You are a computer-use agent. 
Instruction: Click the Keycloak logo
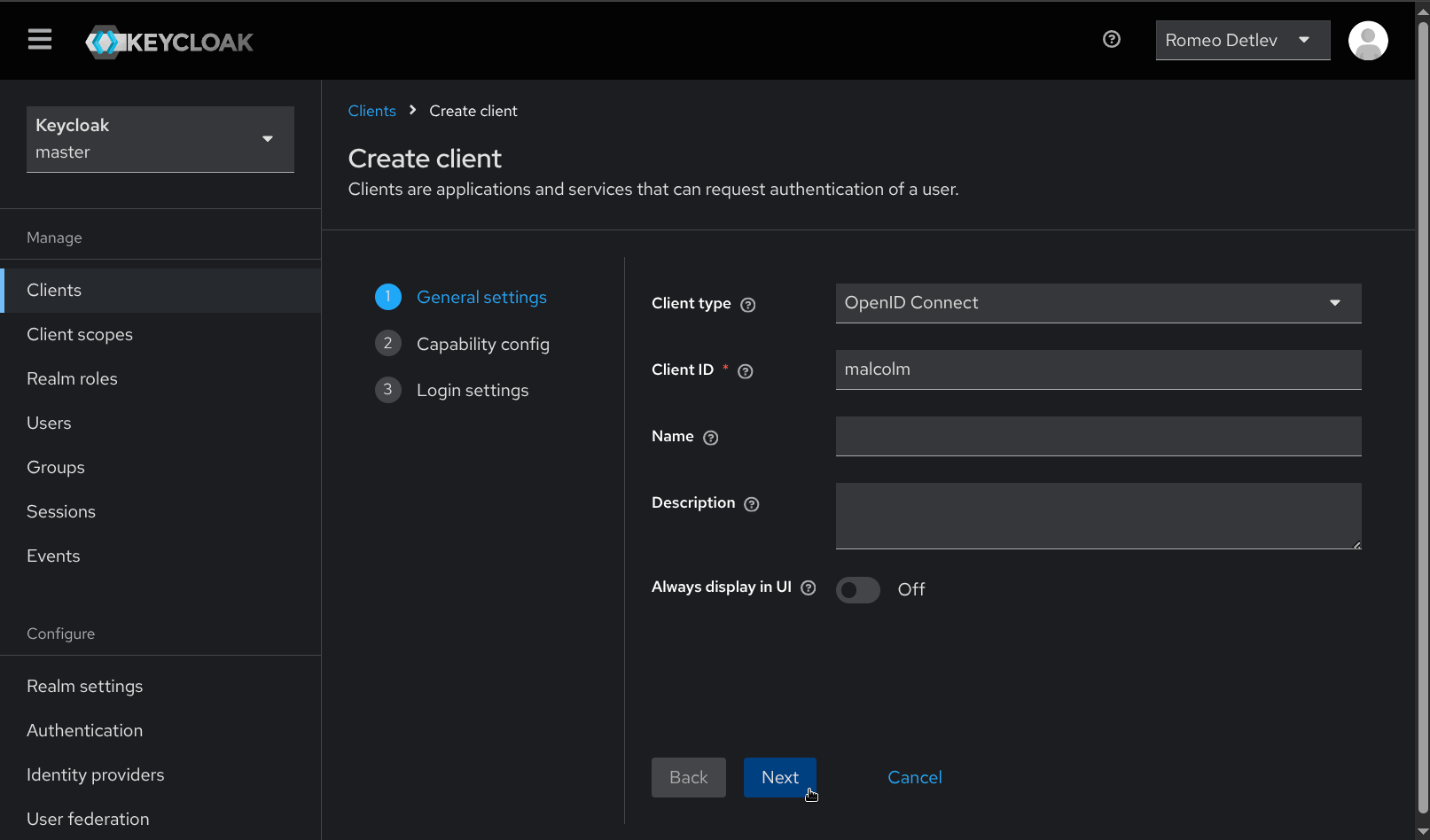tap(169, 42)
